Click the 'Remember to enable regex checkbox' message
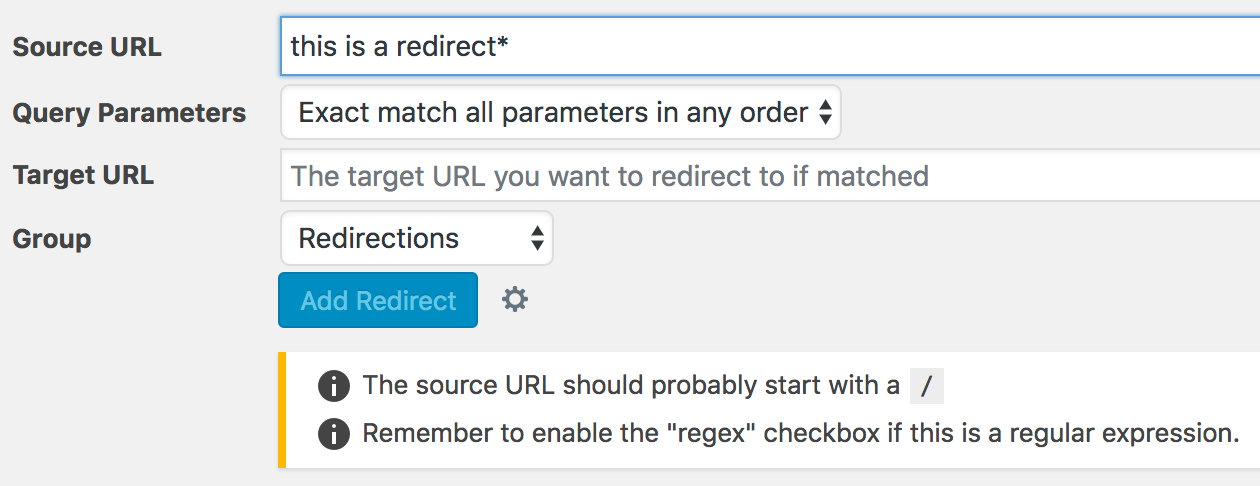1260x486 pixels. coord(801,434)
